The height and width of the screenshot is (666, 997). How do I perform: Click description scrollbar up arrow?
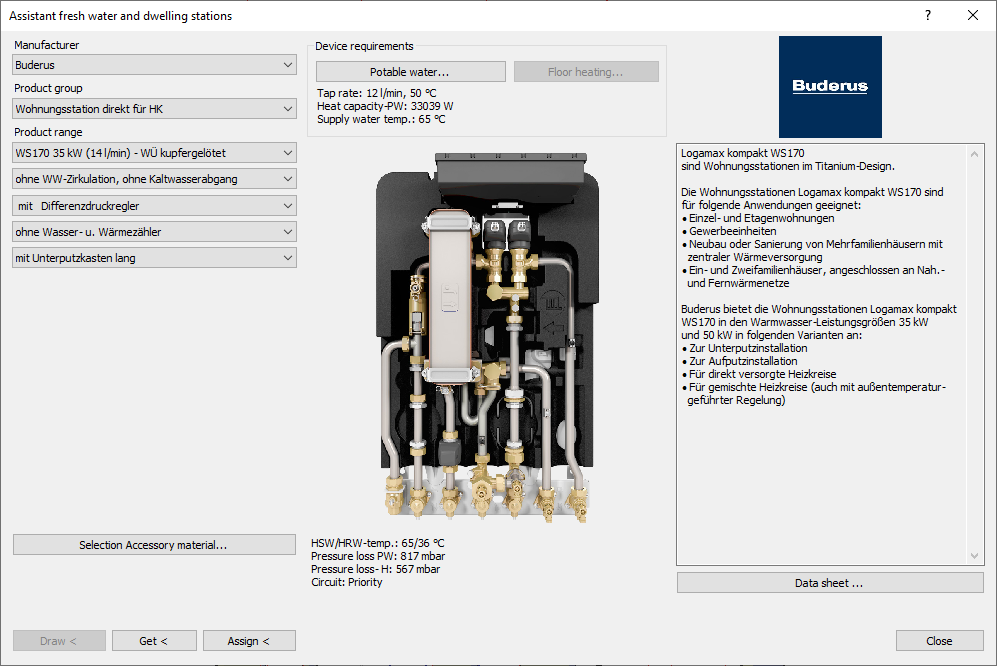pyautogui.click(x=974, y=154)
